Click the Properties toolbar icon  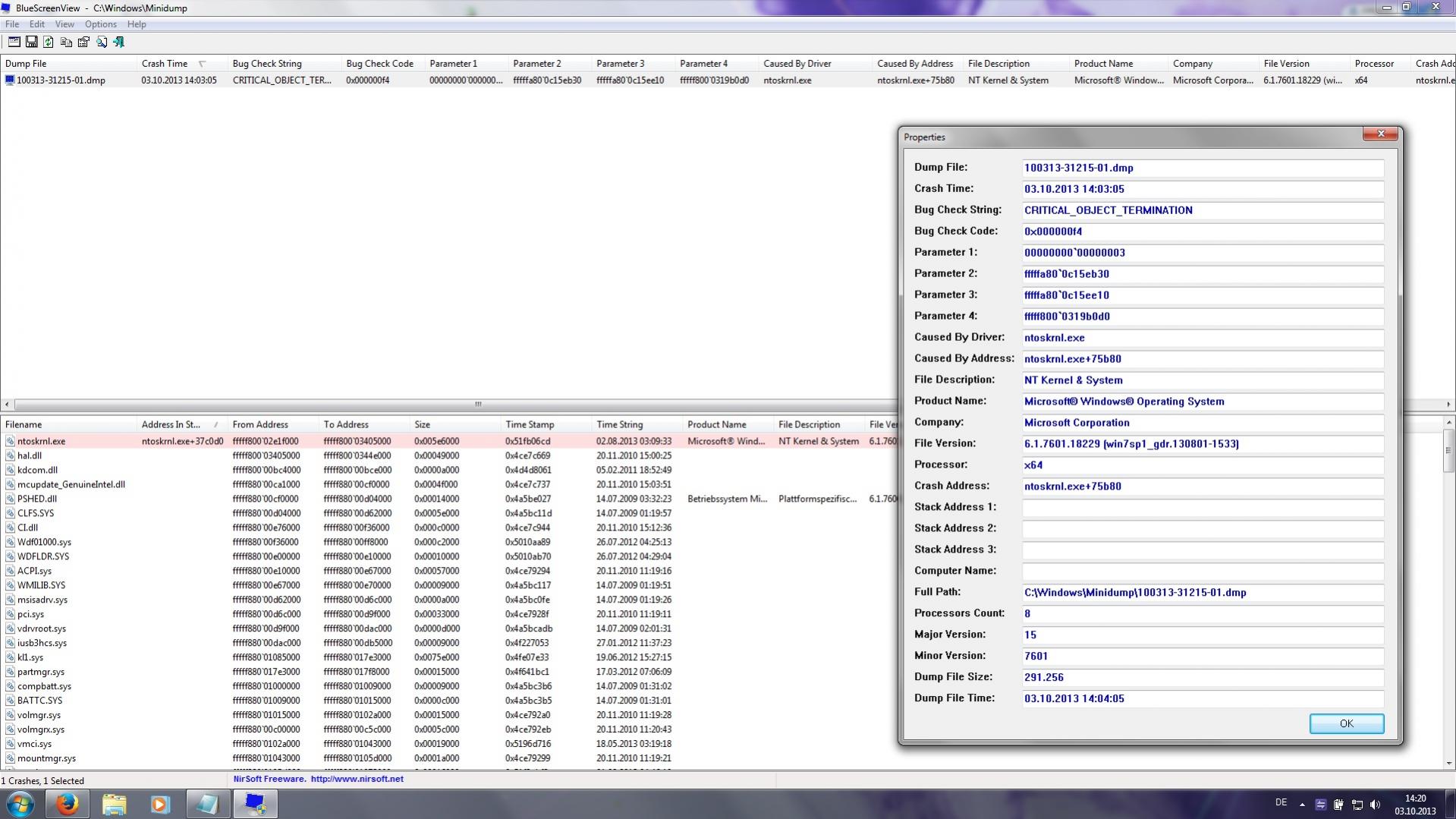(83, 43)
